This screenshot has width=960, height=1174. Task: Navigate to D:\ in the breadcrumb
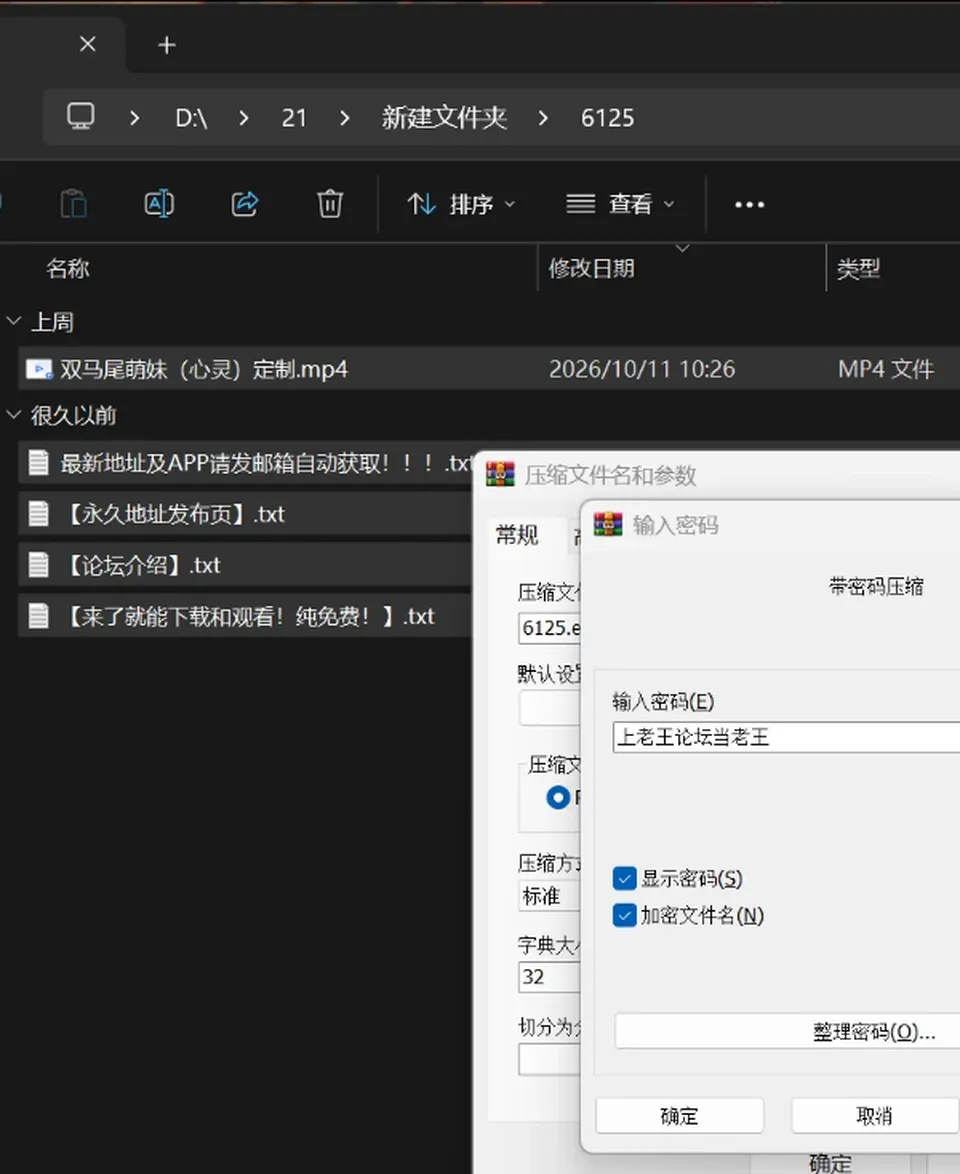191,118
